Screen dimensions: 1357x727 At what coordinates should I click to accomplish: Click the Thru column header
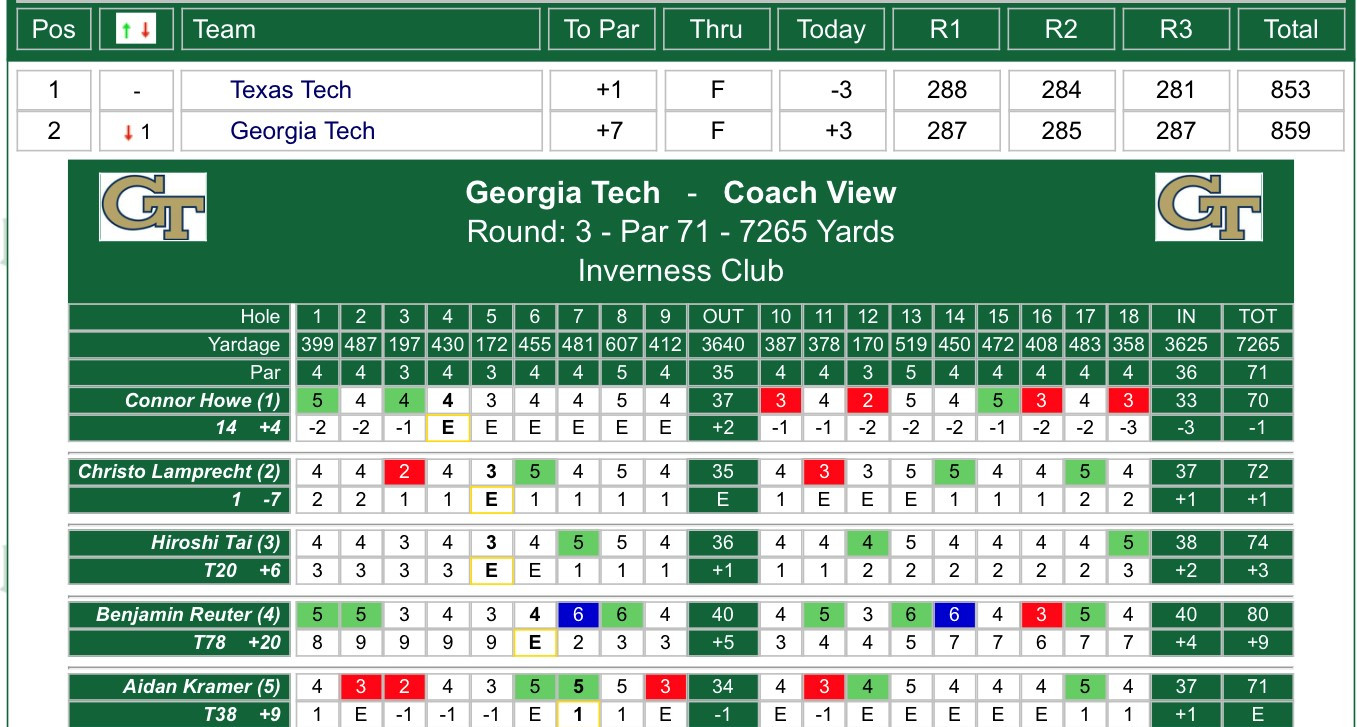coord(716,29)
